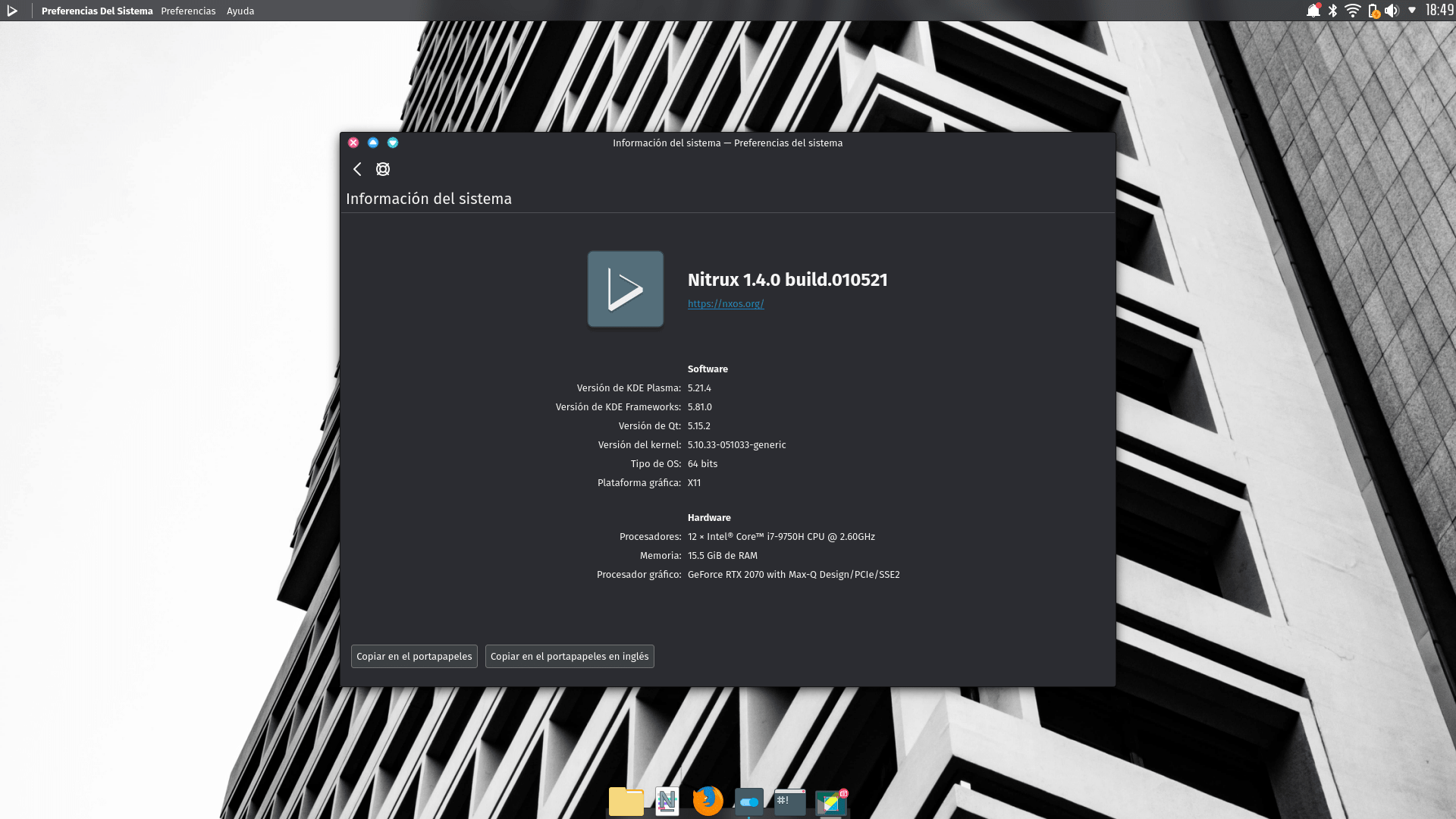Click Copiar en el portapapeles en inglés
Viewport: 1456px width, 819px height.
pyautogui.click(x=570, y=656)
